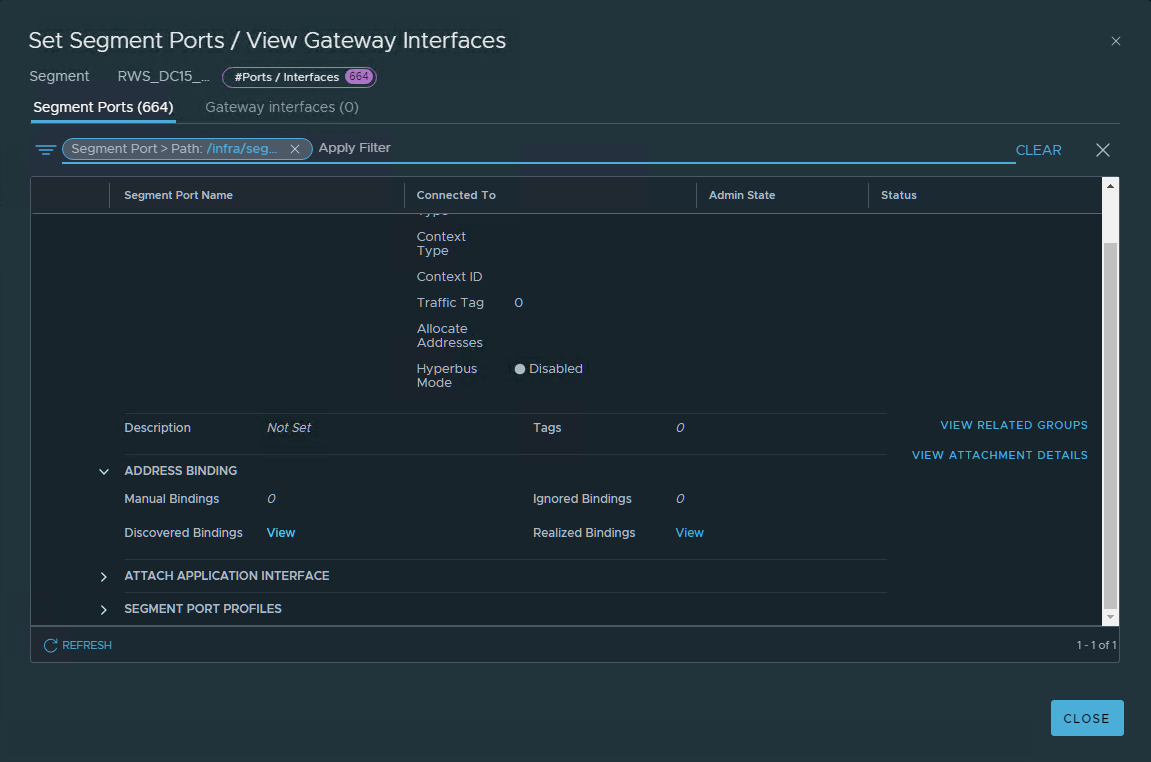Viewport: 1151px width, 762px height.
Task: Collapse the Address Binding section
Action: pos(104,471)
